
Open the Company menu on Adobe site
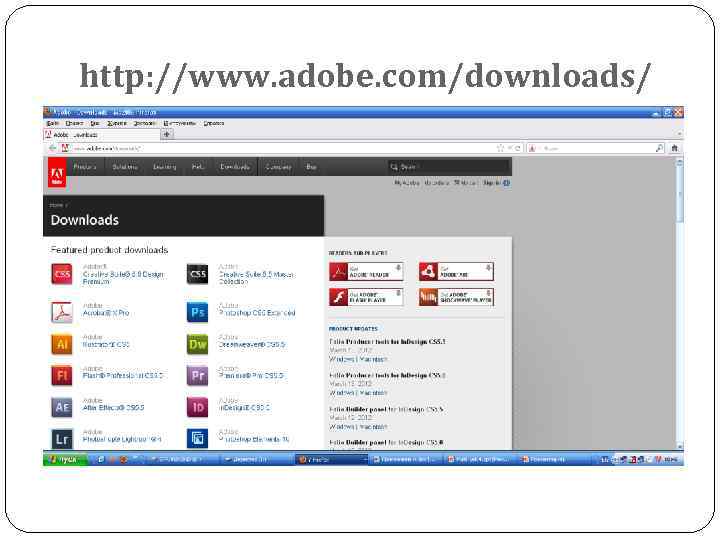(278, 167)
